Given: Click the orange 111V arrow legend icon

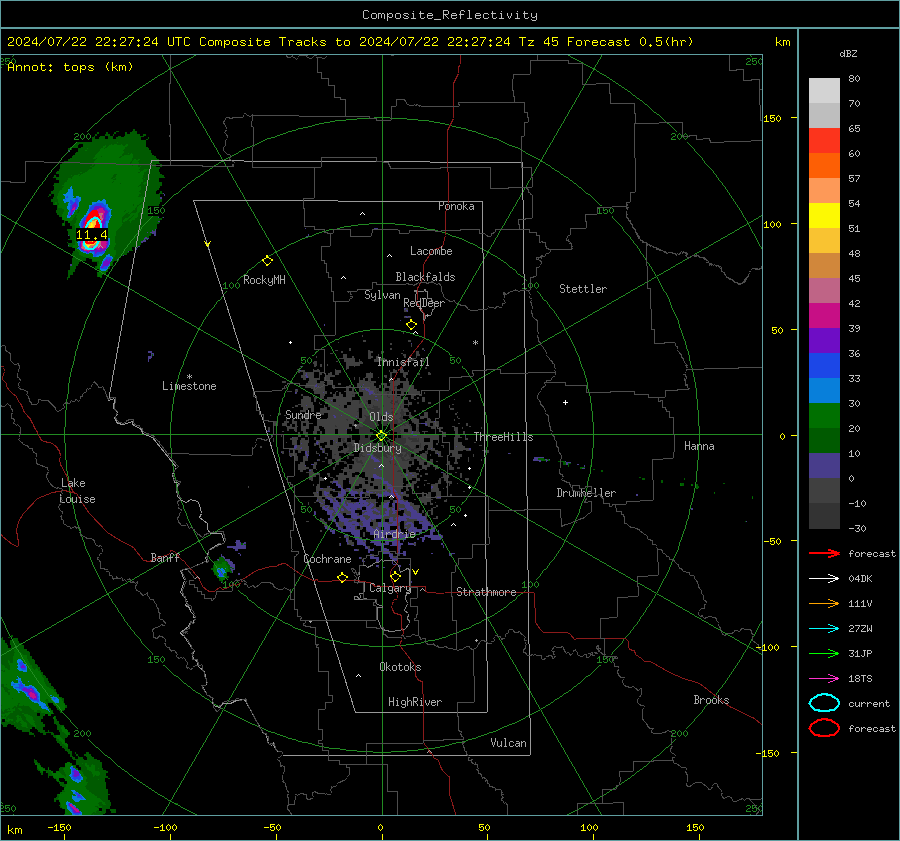Looking at the screenshot, I should (x=824, y=603).
